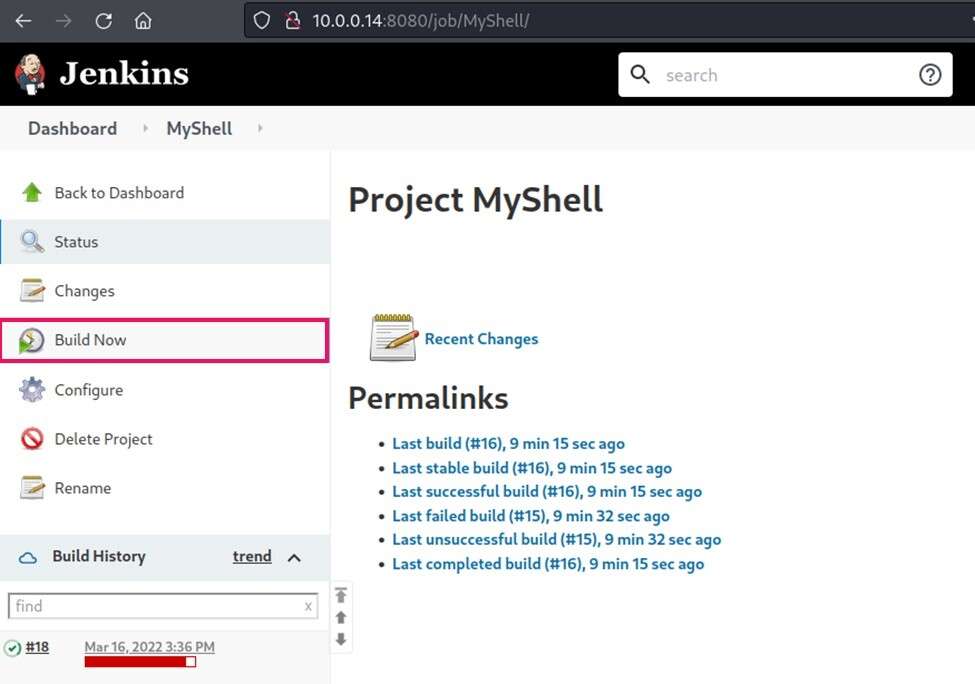This screenshot has width=975, height=684.
Task: Open Last unsuccessful build (#15) permalink
Action: pos(557,540)
